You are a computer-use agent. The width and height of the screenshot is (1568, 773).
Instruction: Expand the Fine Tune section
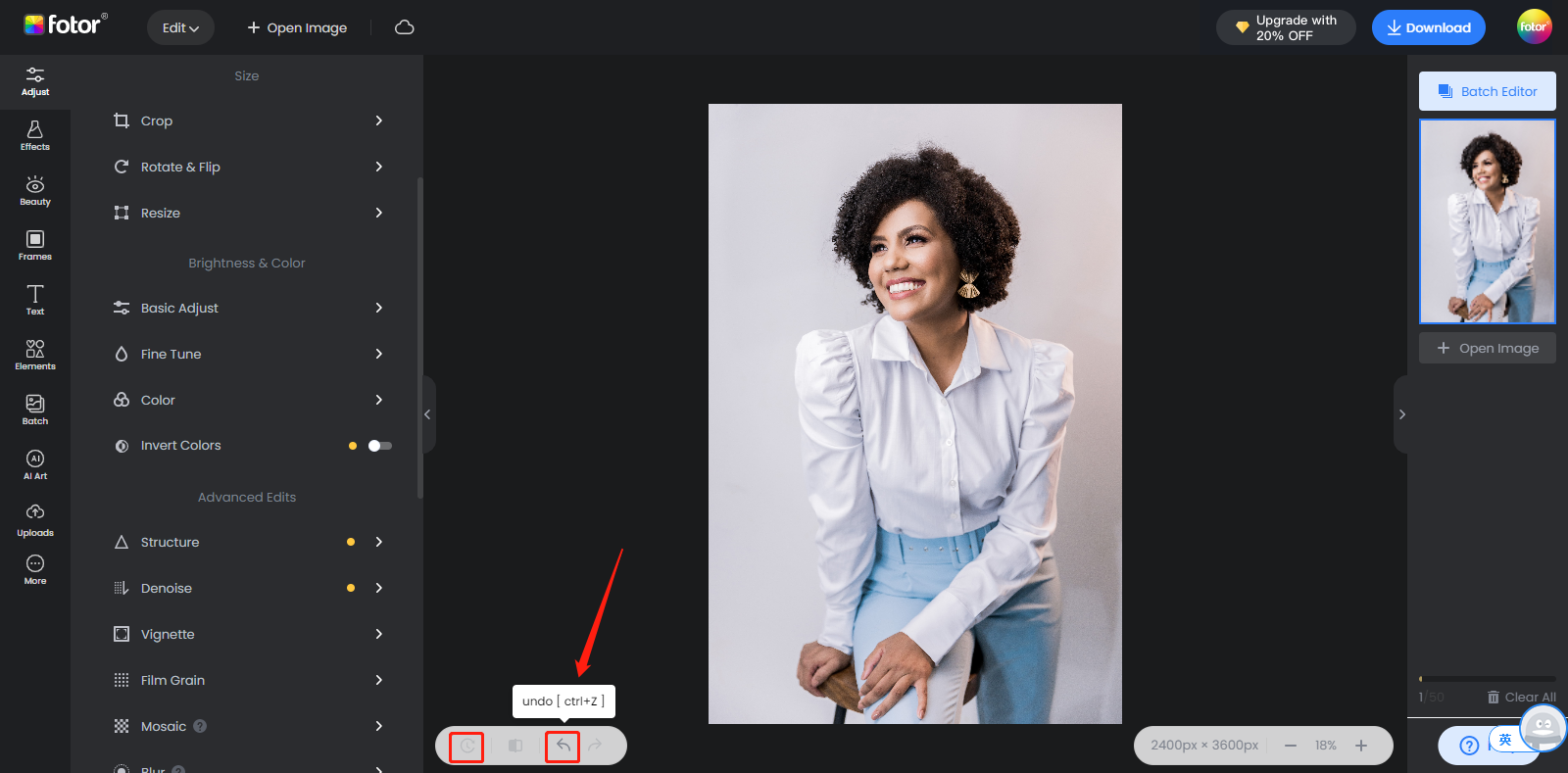pyautogui.click(x=247, y=354)
